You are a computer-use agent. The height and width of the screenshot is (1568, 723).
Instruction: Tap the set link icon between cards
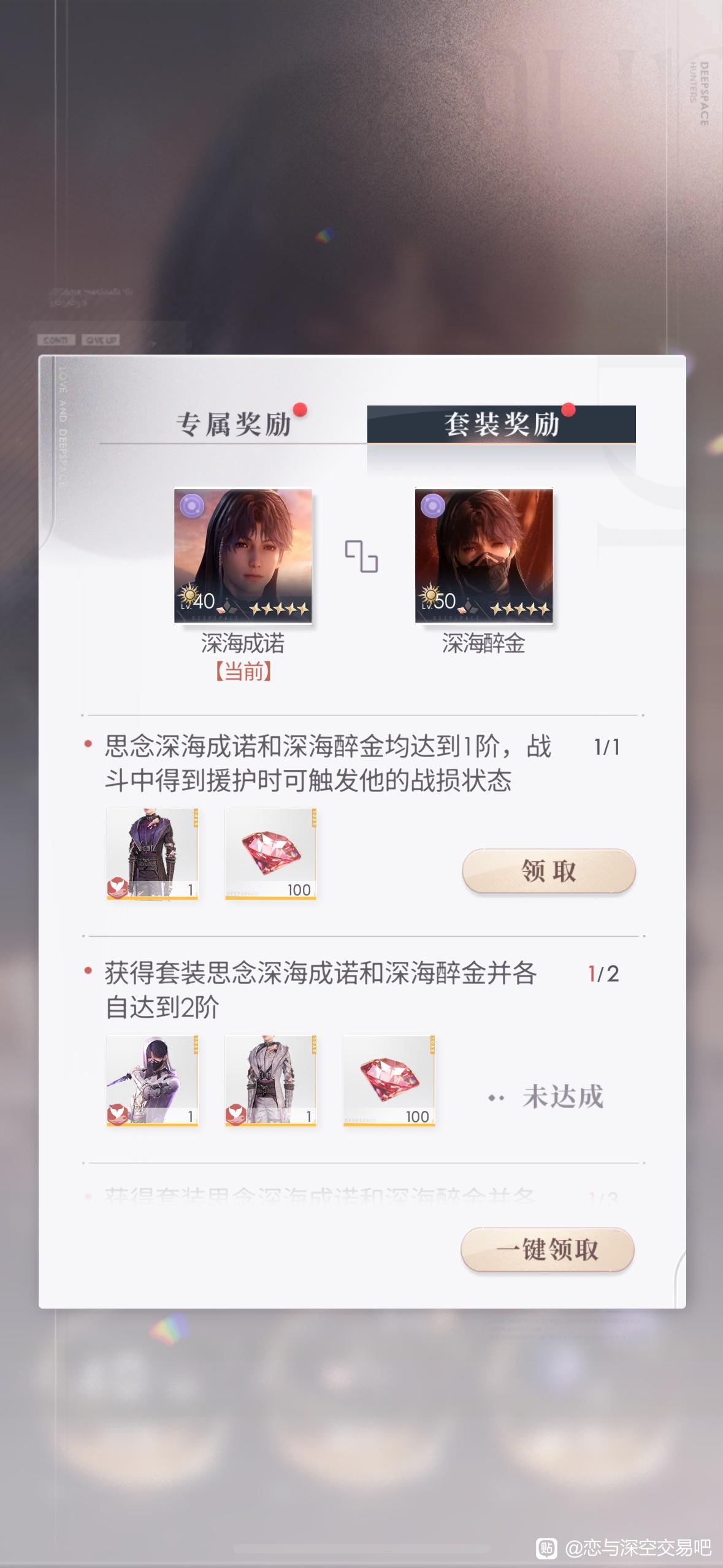(361, 556)
